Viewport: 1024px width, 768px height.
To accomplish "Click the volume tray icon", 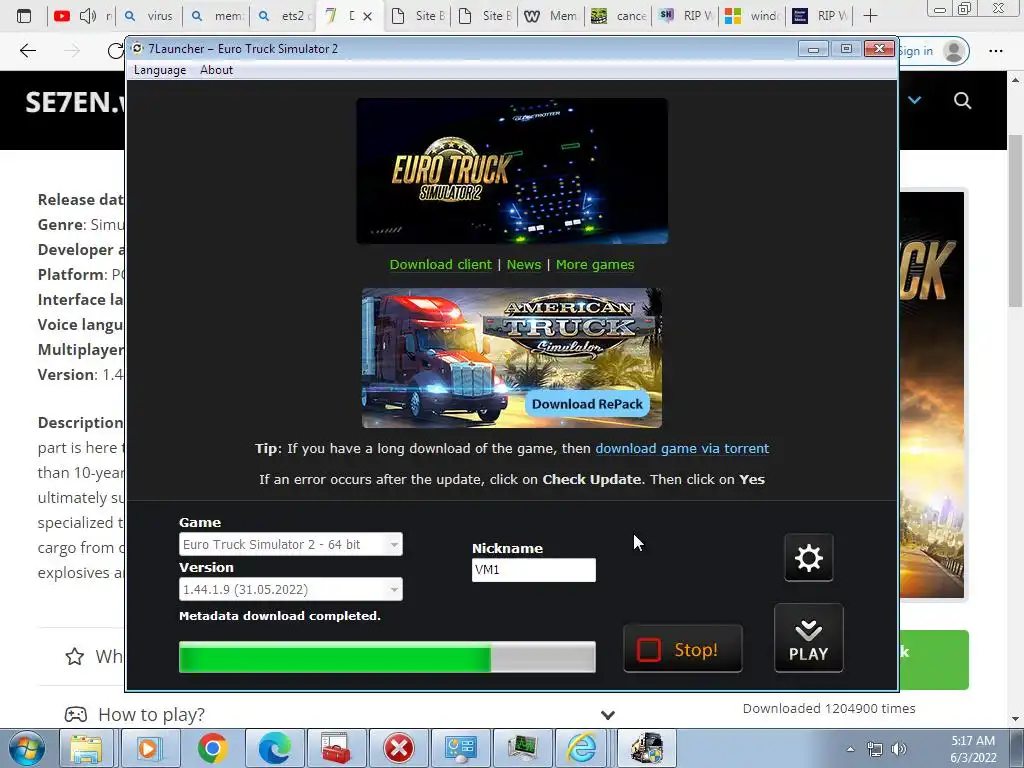I will [x=899, y=749].
